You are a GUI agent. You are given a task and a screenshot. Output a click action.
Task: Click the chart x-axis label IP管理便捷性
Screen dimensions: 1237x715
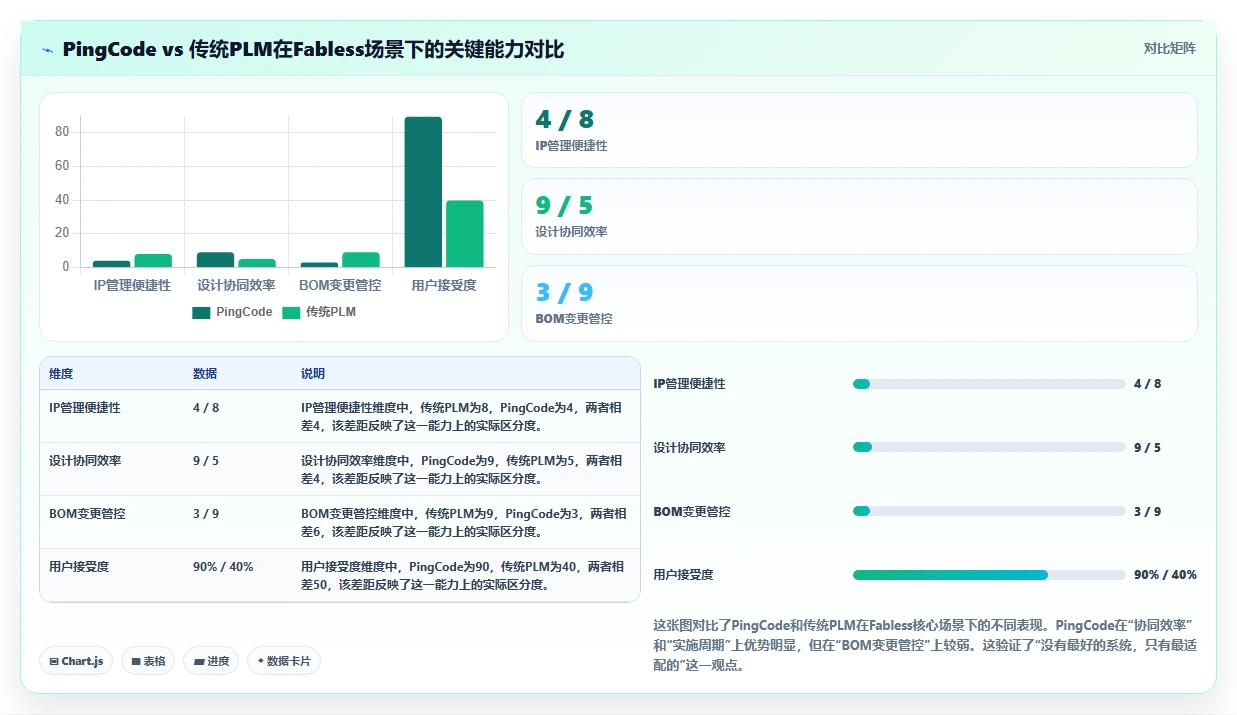pos(132,285)
